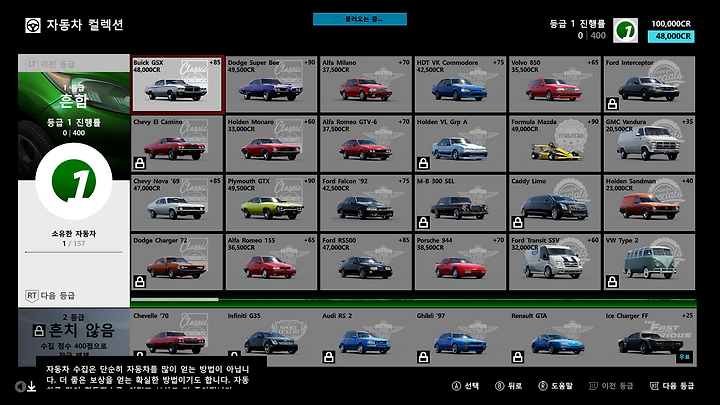Click the steering wheel collection icon
The width and height of the screenshot is (720, 405).
(x=33, y=25)
